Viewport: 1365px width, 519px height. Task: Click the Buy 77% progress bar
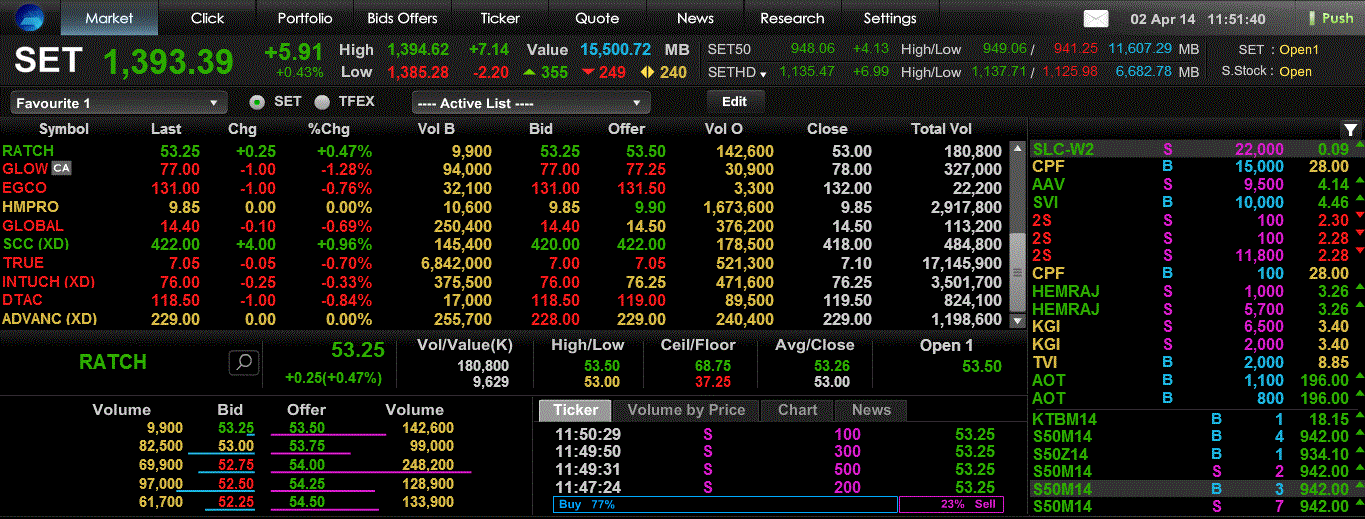coord(725,505)
